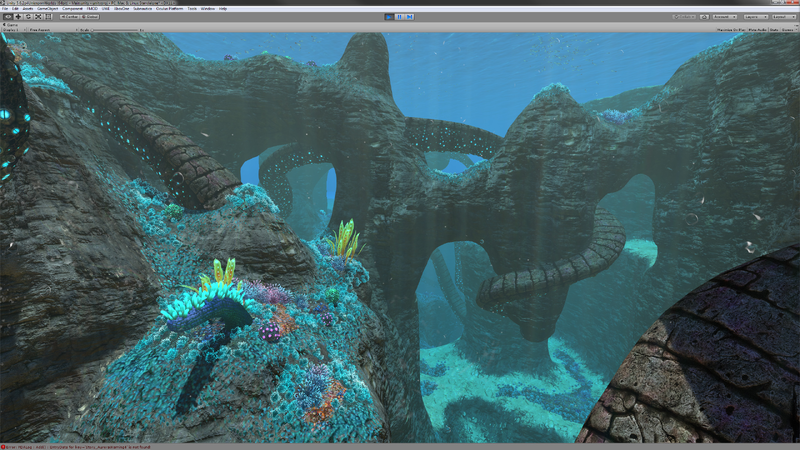
Task: Open the Gizmos dropdown
Action: [x=788, y=30]
